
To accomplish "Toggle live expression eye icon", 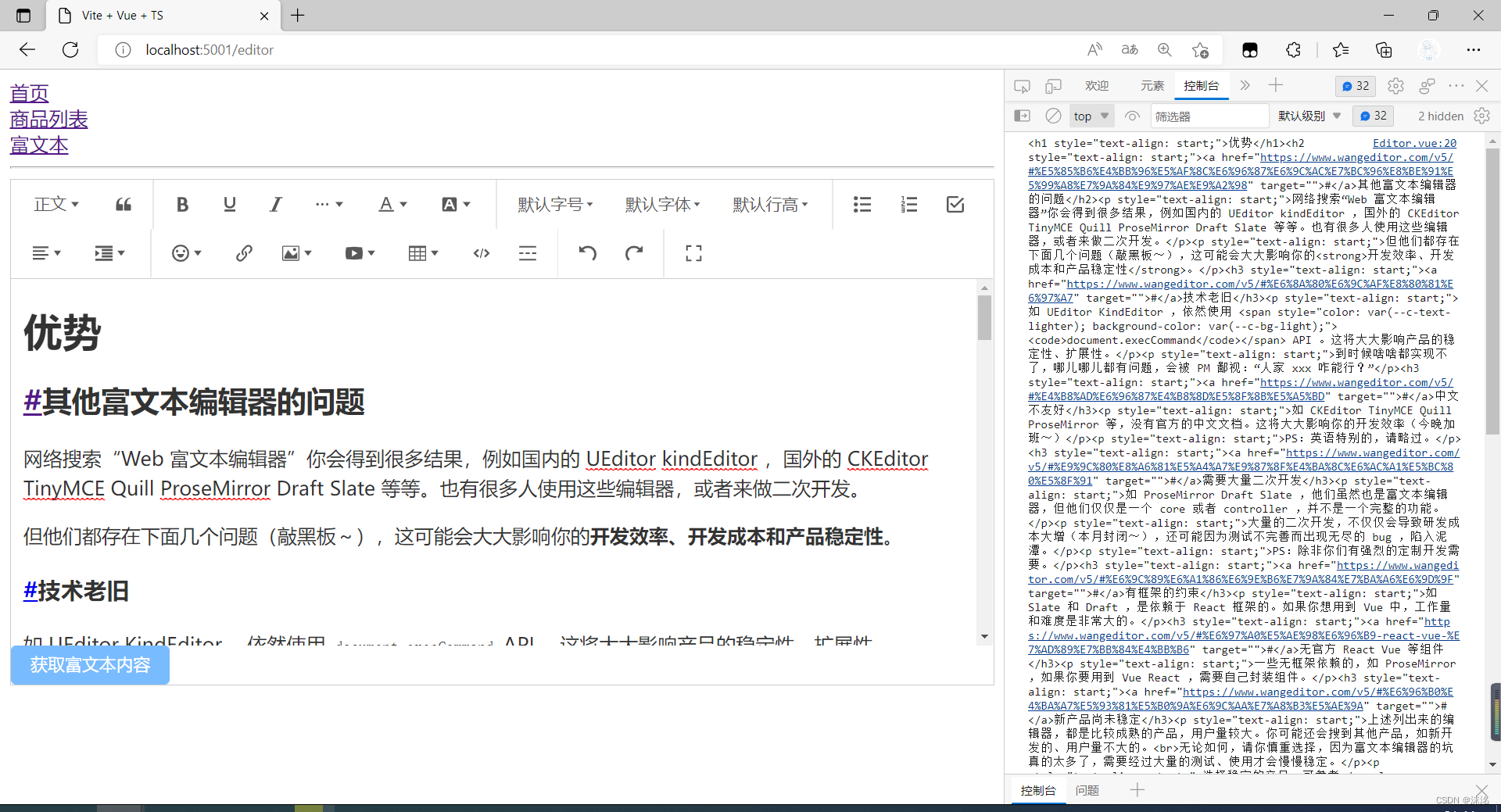I will pyautogui.click(x=1132, y=116).
